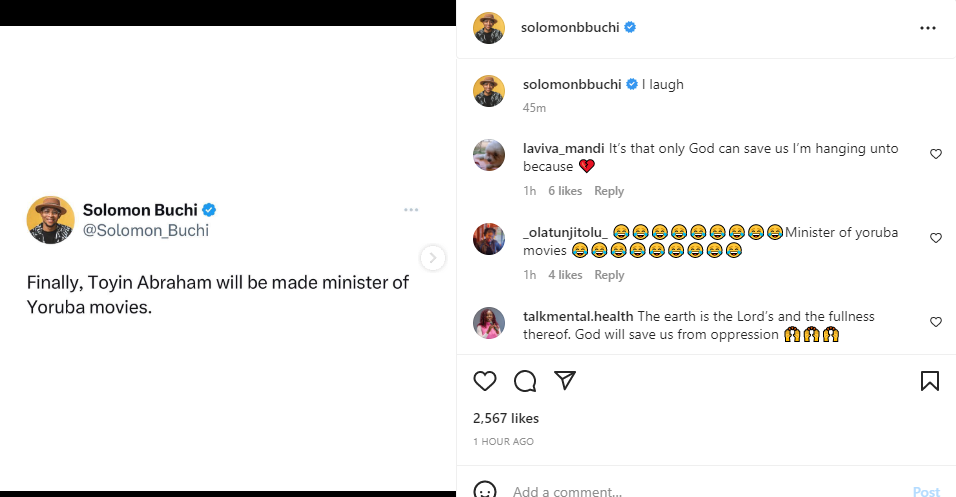956x497 pixels.
Task: Save post with bookmark icon
Action: (x=929, y=381)
